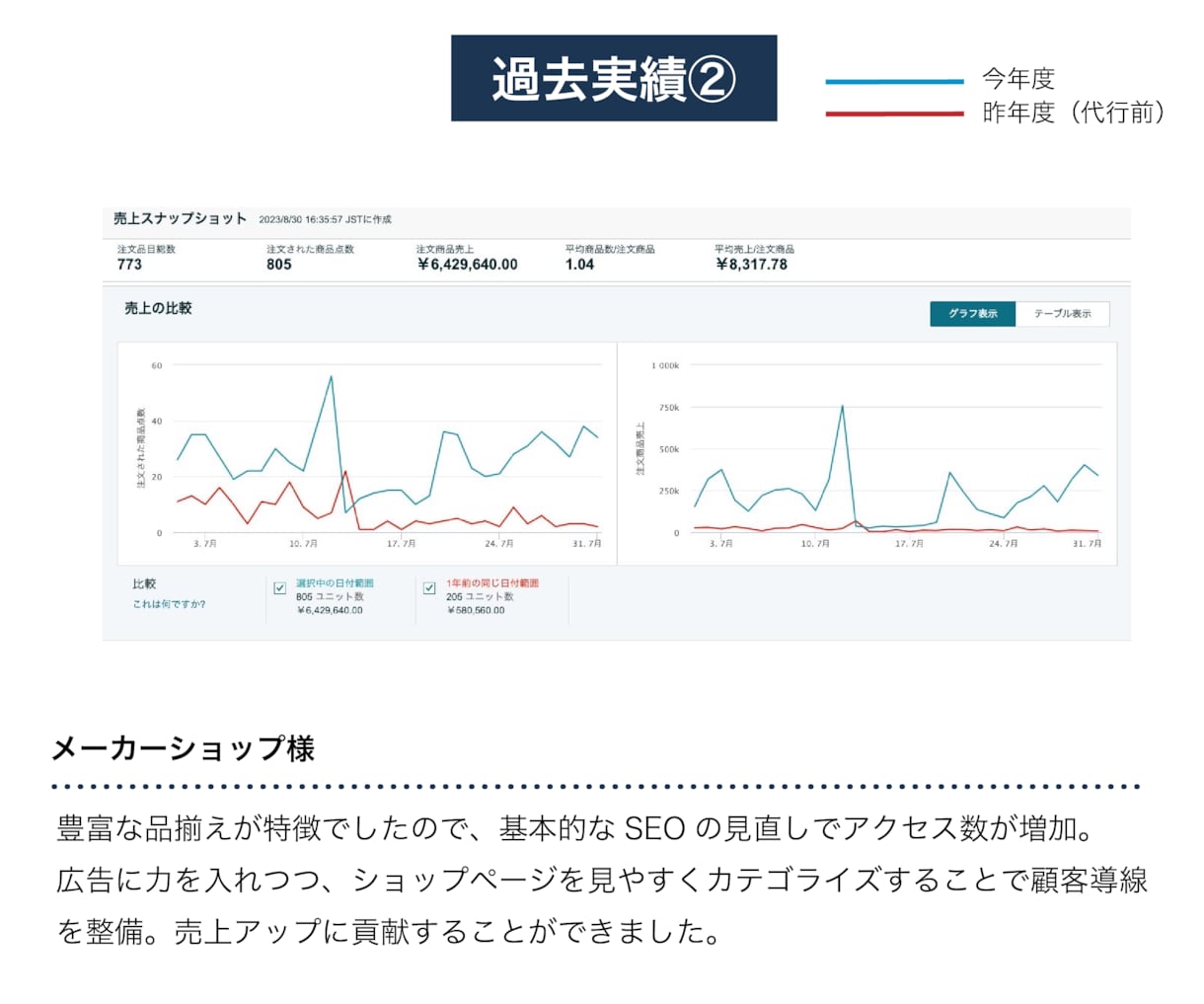This screenshot has height=1004, width=1204.
Task: Click the 売上の比較 section title
Action: click(158, 308)
